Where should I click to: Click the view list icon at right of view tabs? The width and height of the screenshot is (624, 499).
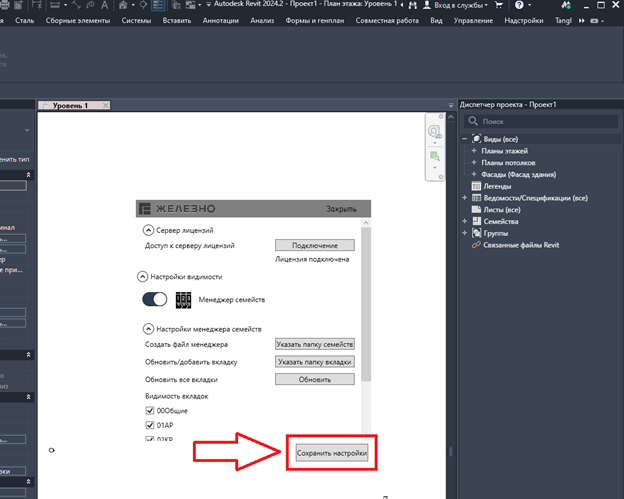(x=451, y=105)
